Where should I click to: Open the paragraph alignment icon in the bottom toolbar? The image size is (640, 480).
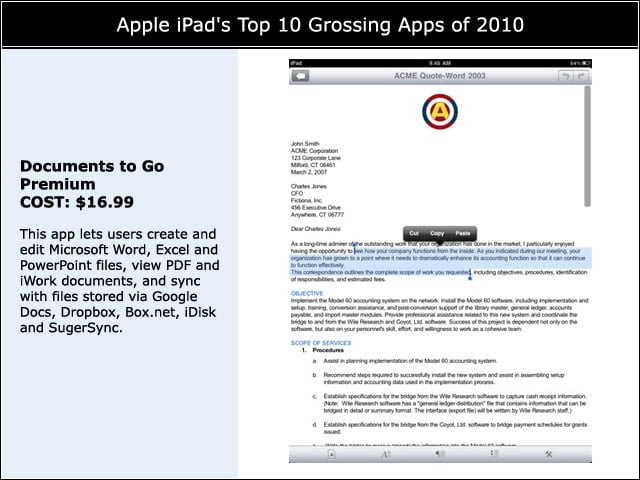pyautogui.click(x=440, y=453)
